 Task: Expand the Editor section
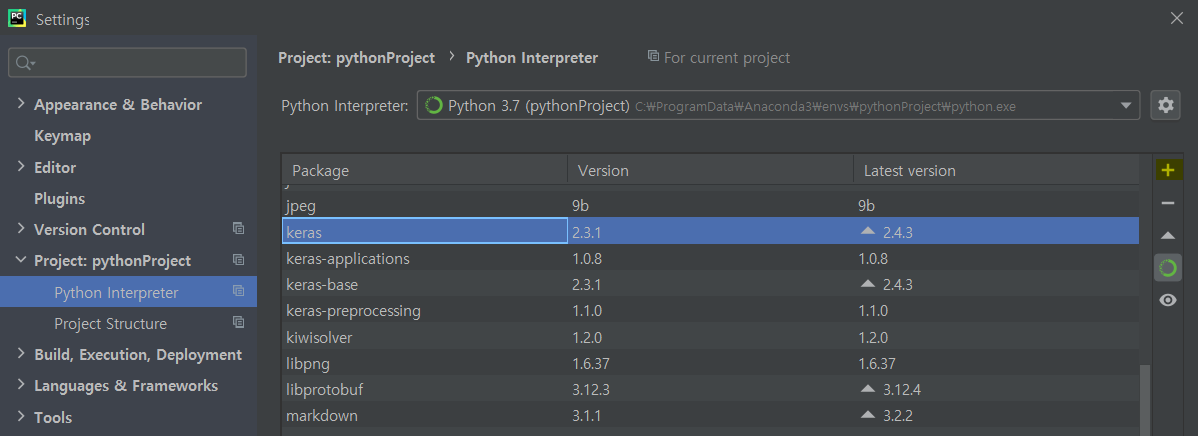tap(21, 166)
